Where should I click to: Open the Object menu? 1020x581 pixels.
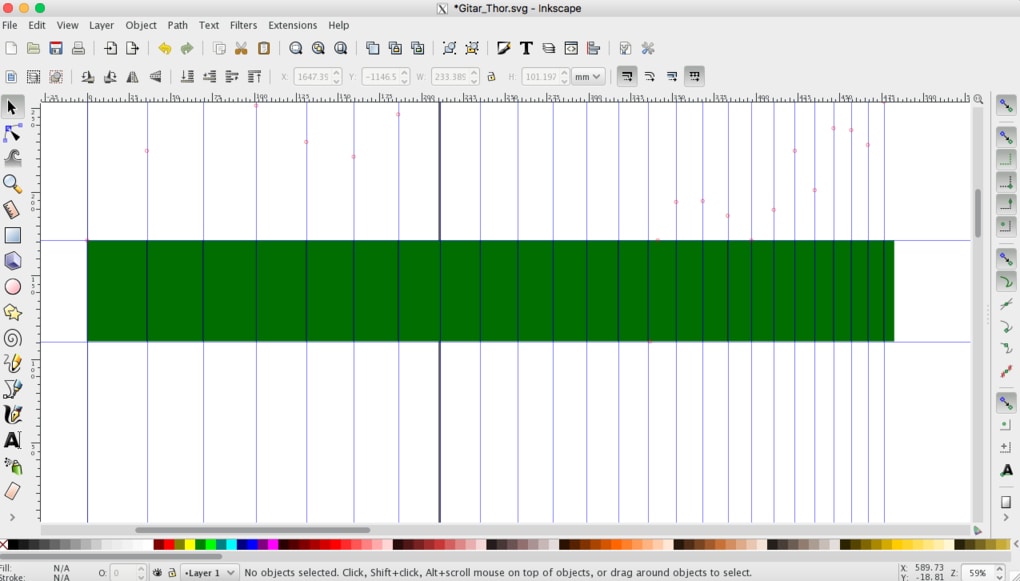[x=141, y=25]
